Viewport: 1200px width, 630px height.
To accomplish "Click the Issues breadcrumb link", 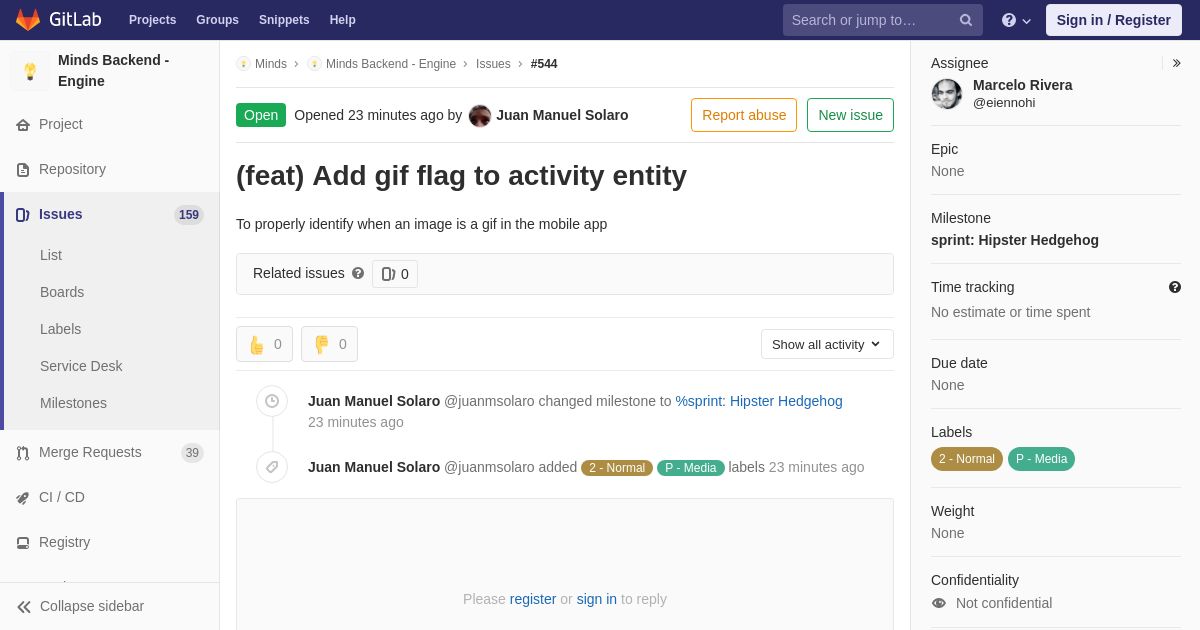I will 493,64.
